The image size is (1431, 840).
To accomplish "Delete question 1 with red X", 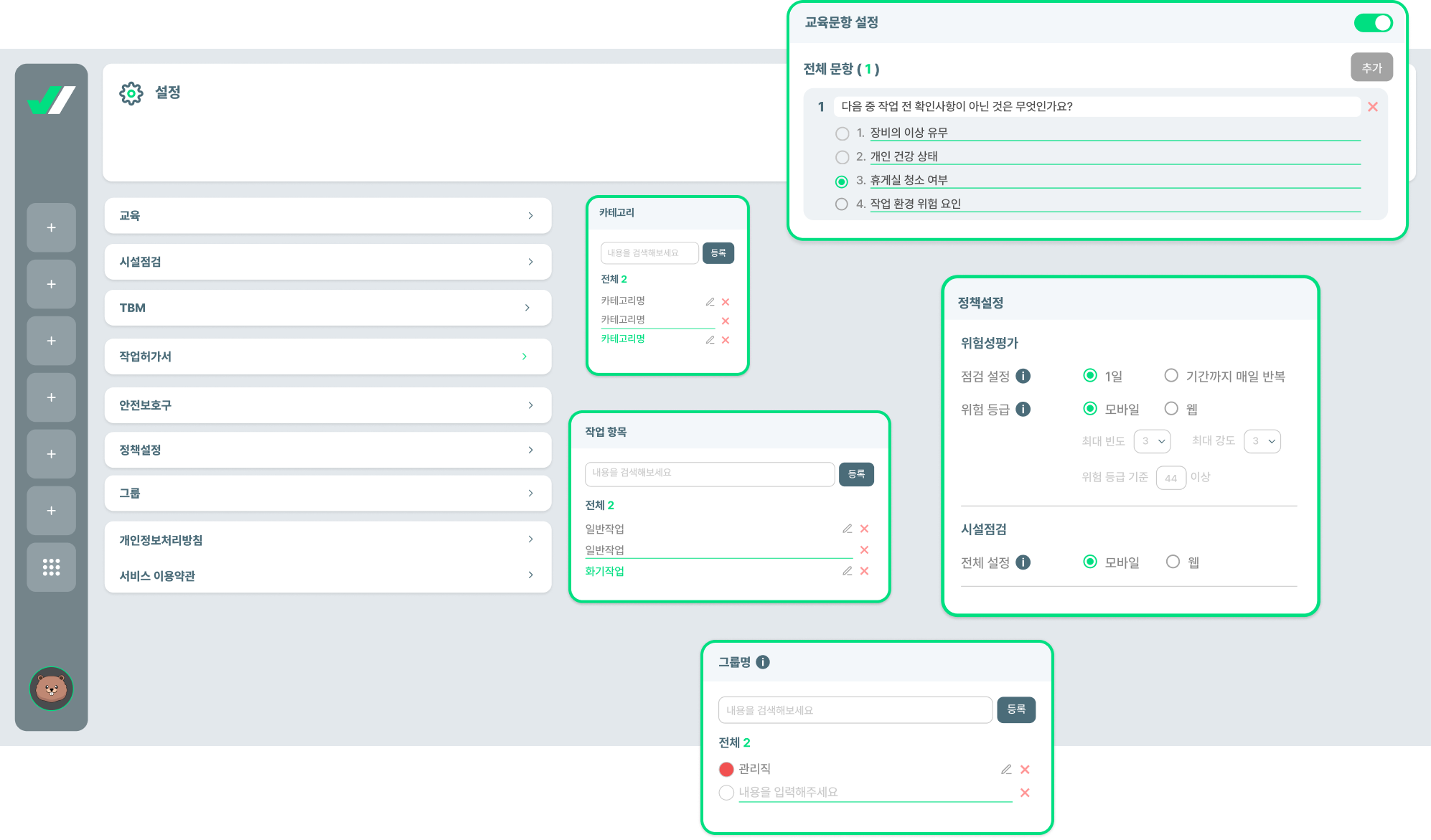I will [1372, 107].
